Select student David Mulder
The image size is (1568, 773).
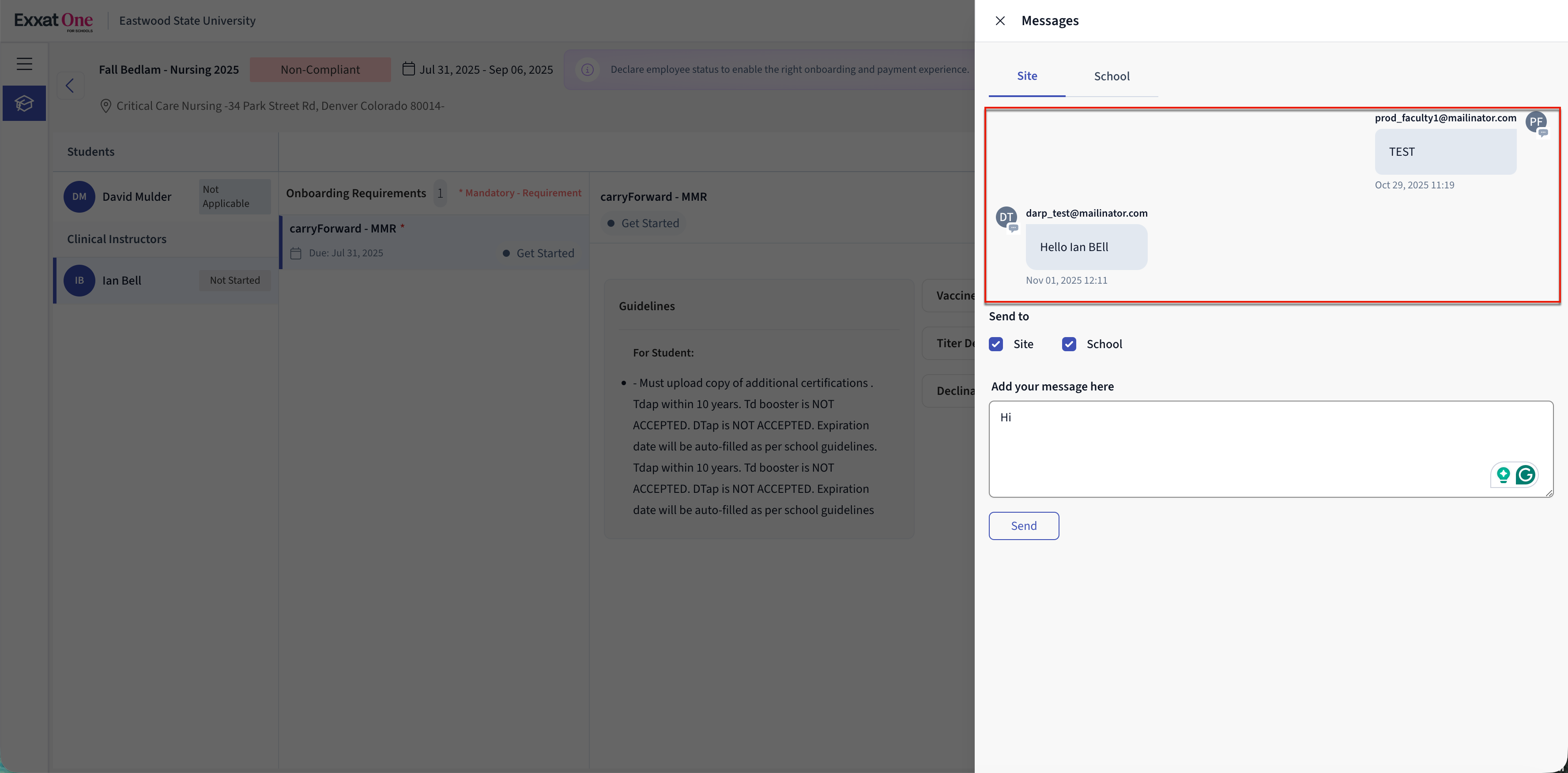[136, 197]
